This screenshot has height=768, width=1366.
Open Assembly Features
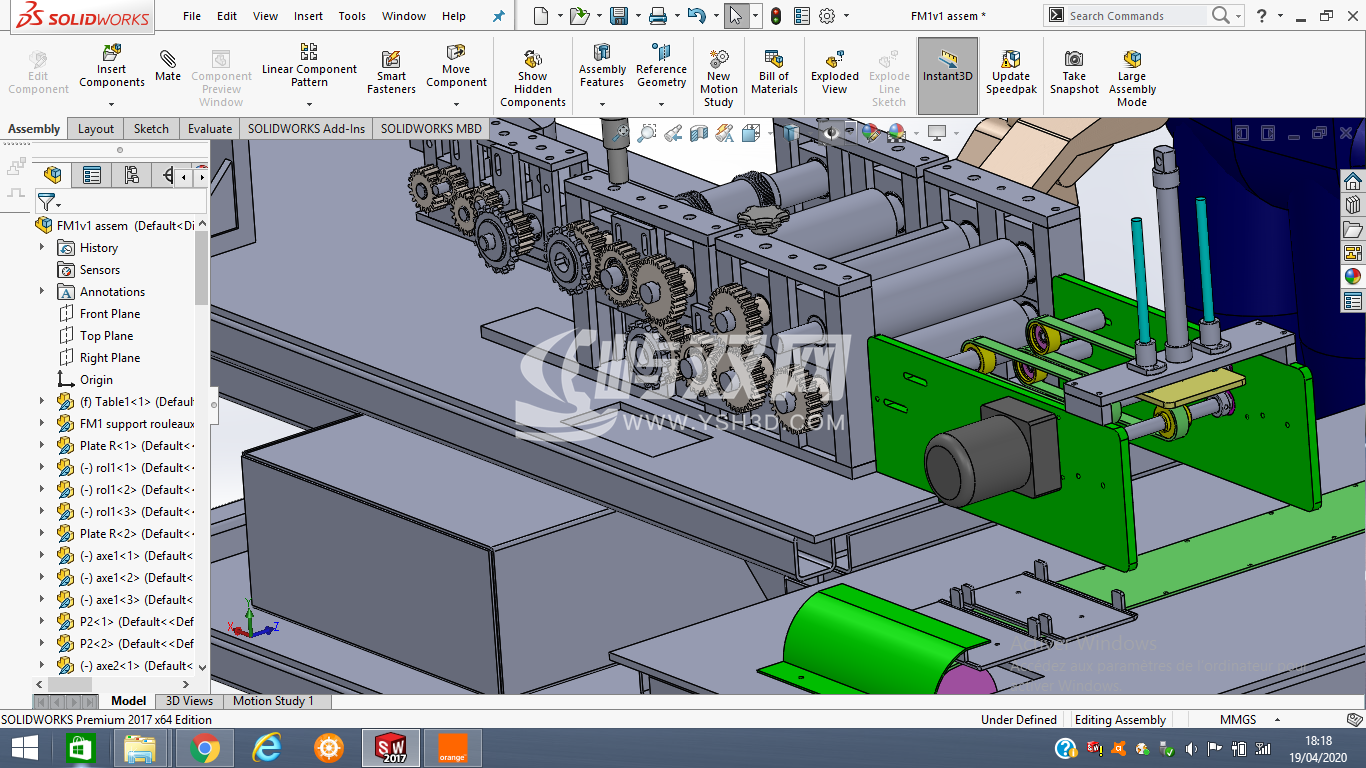pos(602,66)
